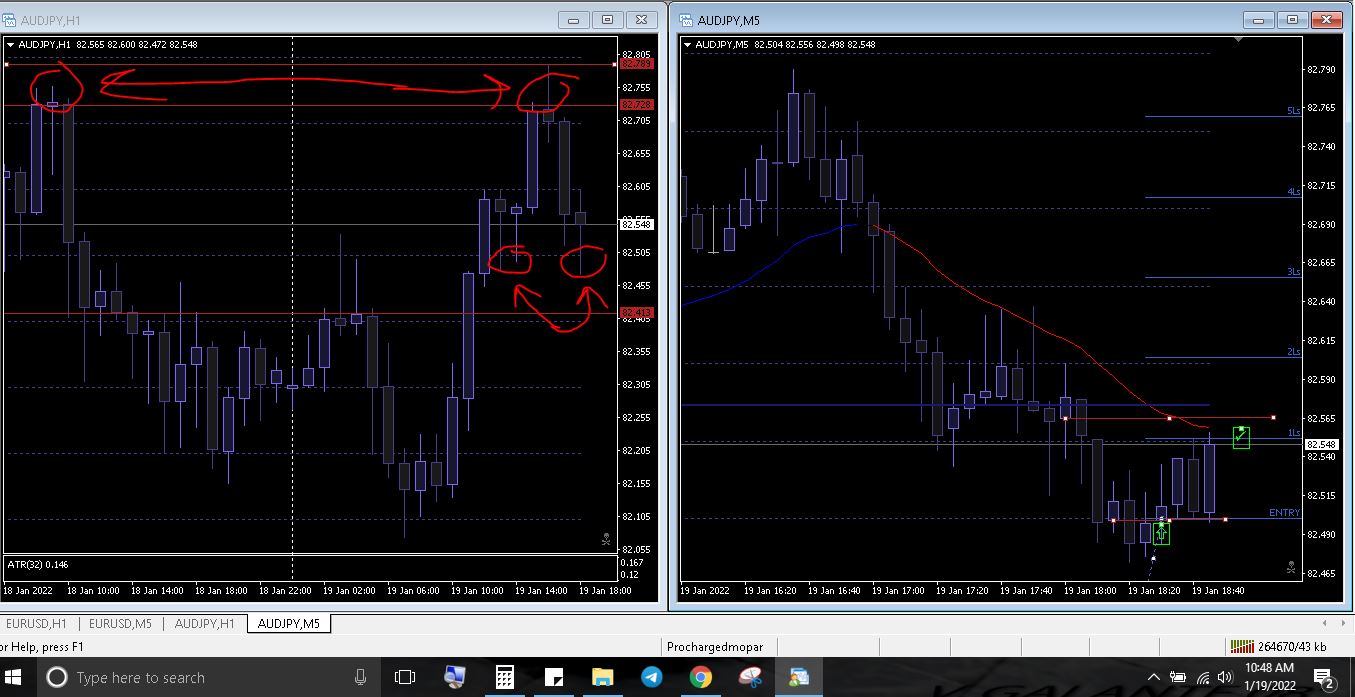Open Sticky Notes from the taskbar
Viewport: 1355px width, 697px height.
point(554,677)
